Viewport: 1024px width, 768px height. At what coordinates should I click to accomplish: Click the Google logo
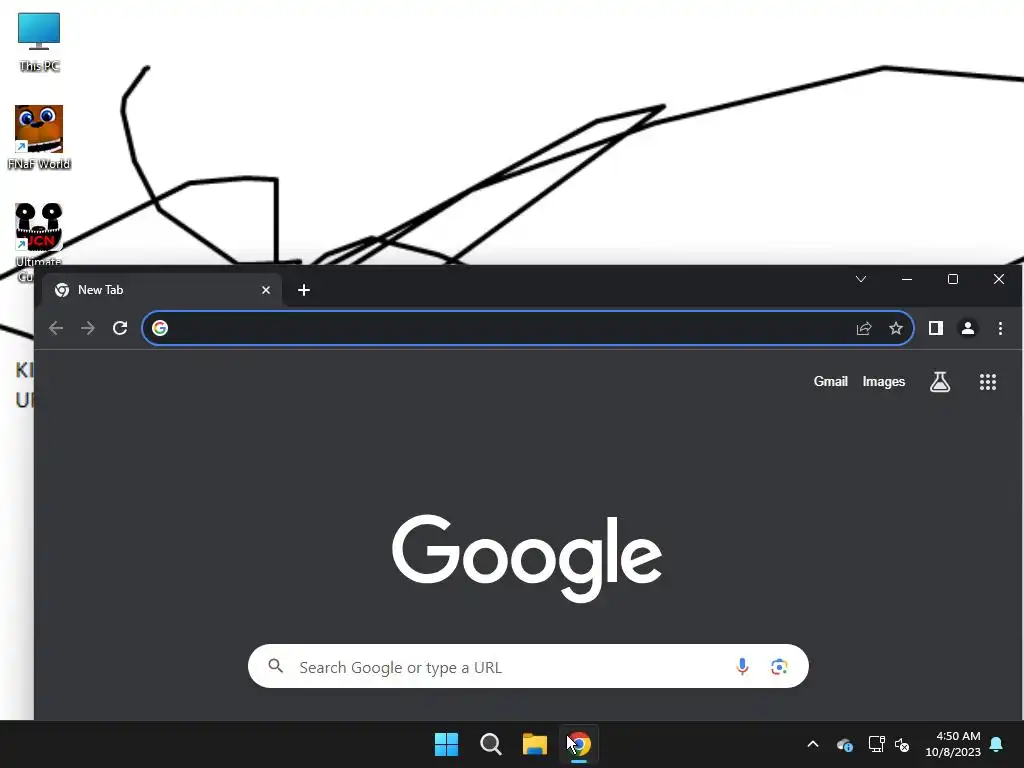(x=527, y=558)
